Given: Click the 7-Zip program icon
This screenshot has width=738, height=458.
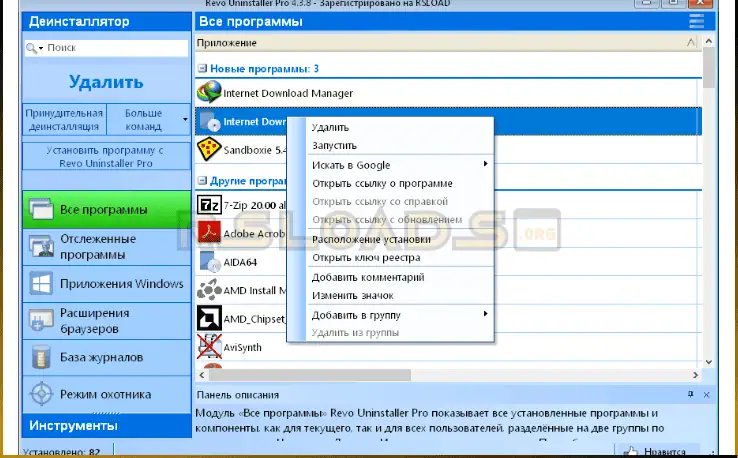Looking at the screenshot, I should [209, 205].
